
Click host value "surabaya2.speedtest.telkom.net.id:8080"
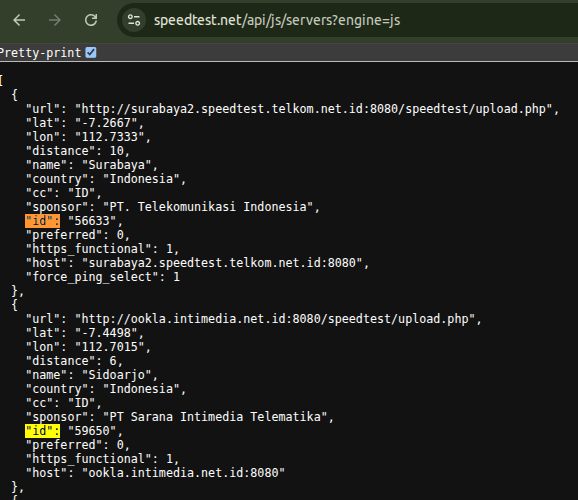(222, 263)
